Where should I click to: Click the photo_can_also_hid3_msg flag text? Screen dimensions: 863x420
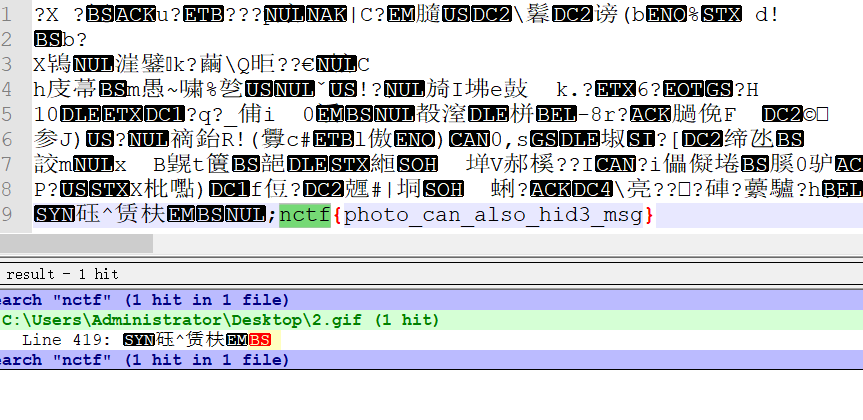[x=493, y=215]
